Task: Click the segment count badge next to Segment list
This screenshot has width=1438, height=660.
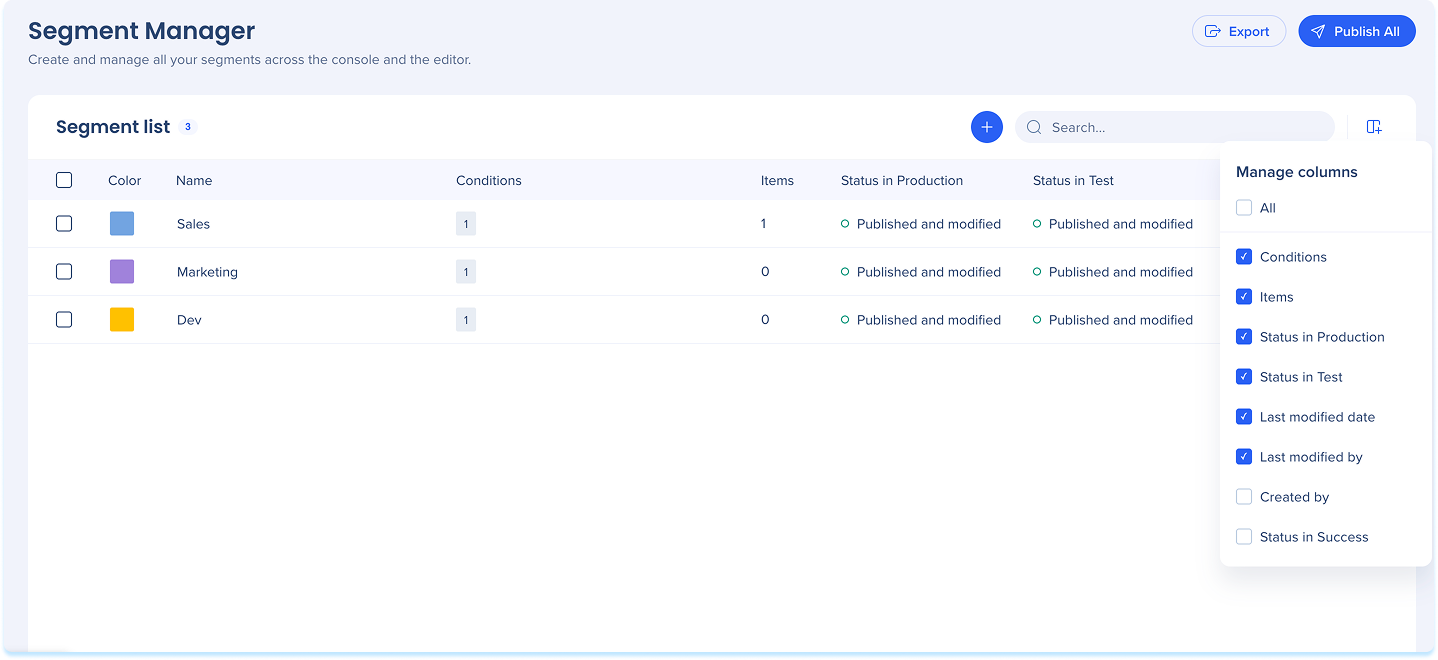Action: 188,127
